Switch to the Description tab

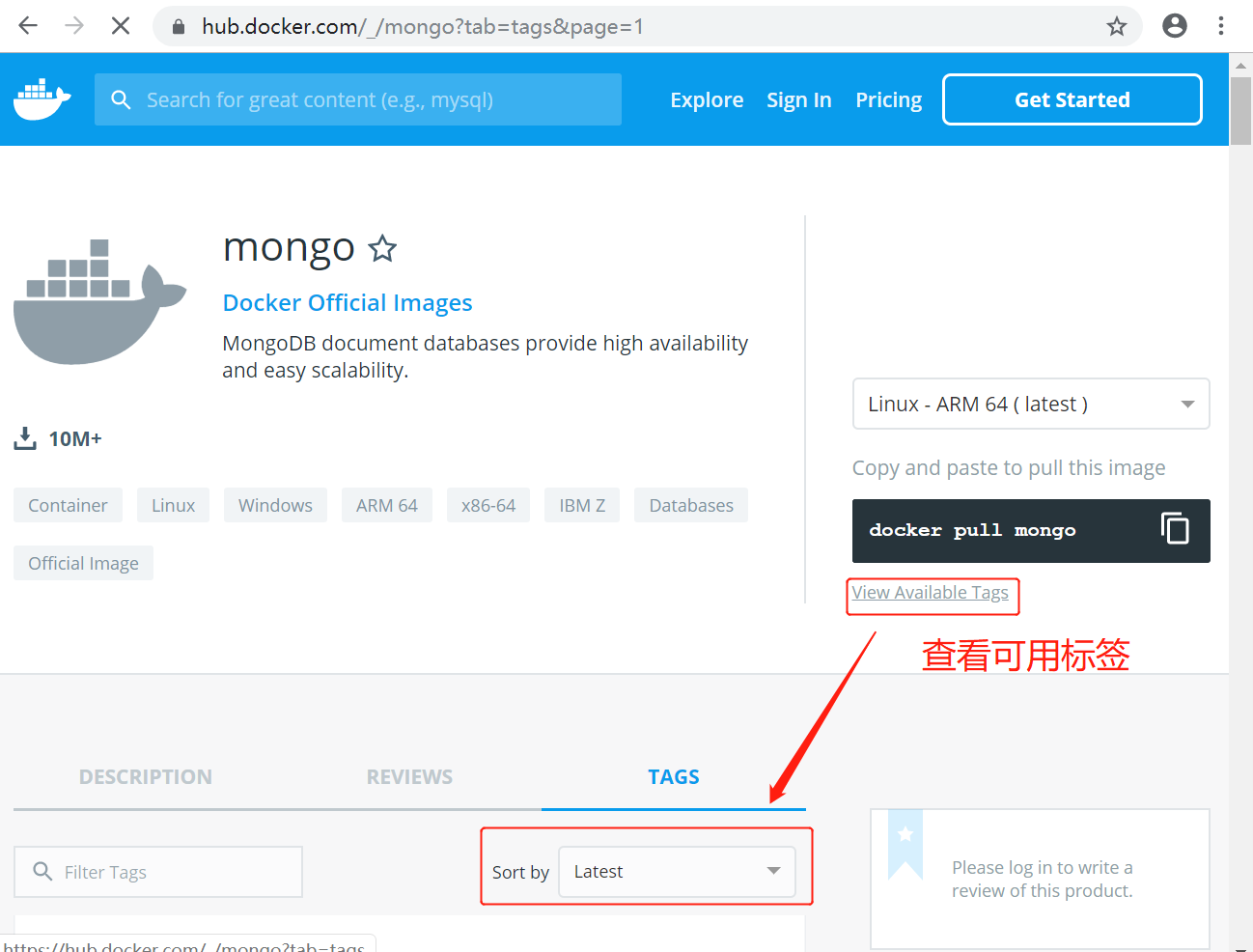pos(146,777)
